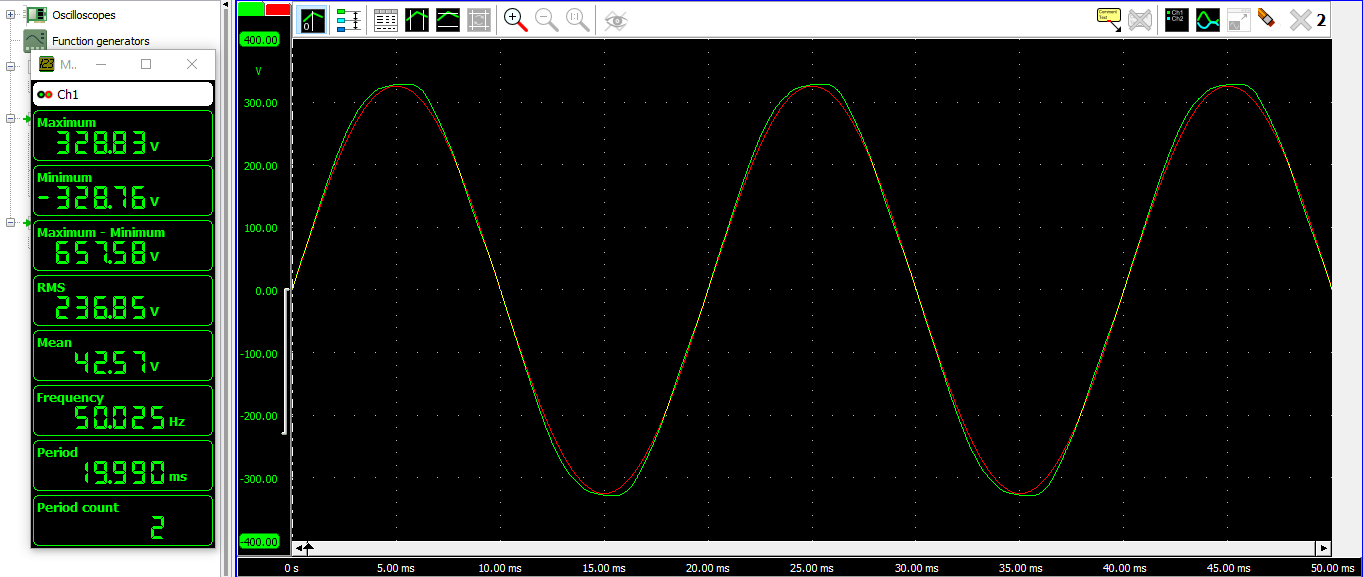Toggle the green channel indicator tab
This screenshot has width=1363, height=577.
coord(251,8)
